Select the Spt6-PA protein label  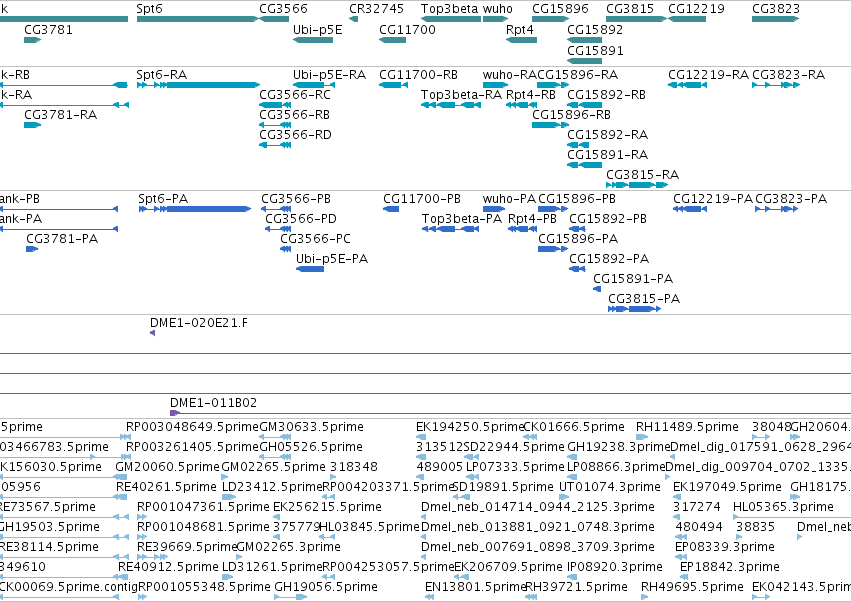(x=163, y=199)
